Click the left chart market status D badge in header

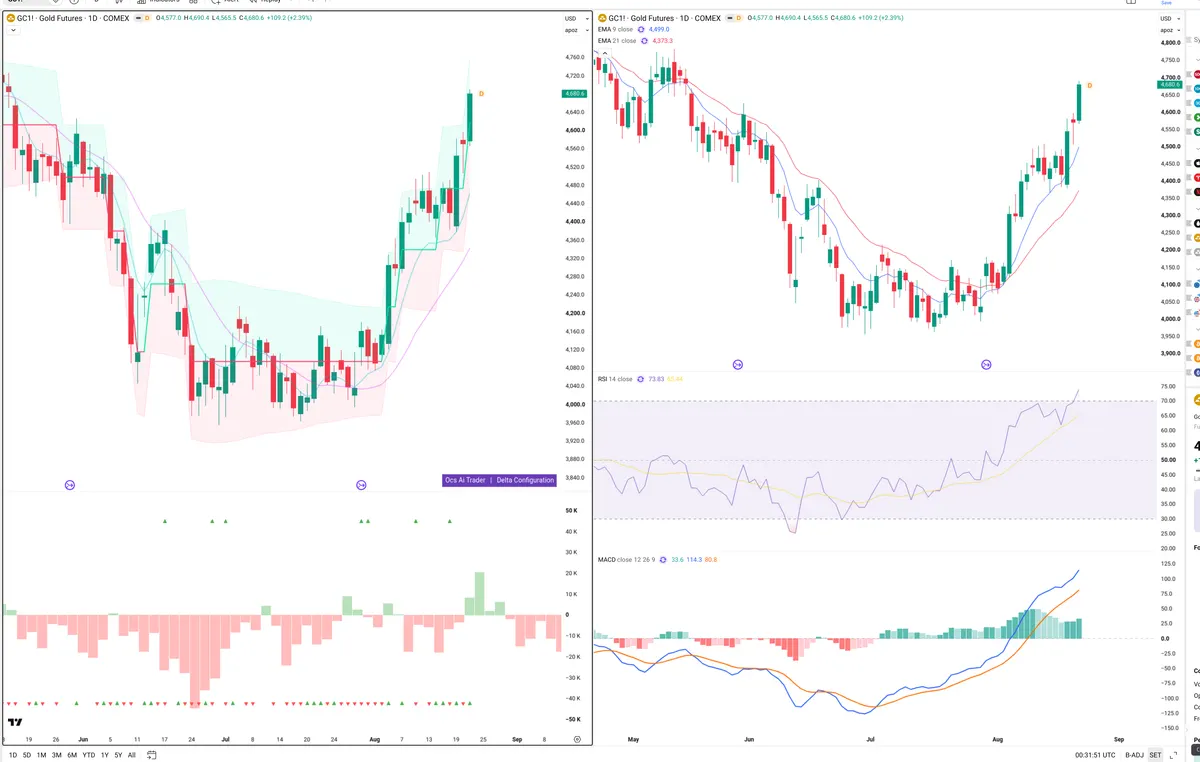pos(147,18)
